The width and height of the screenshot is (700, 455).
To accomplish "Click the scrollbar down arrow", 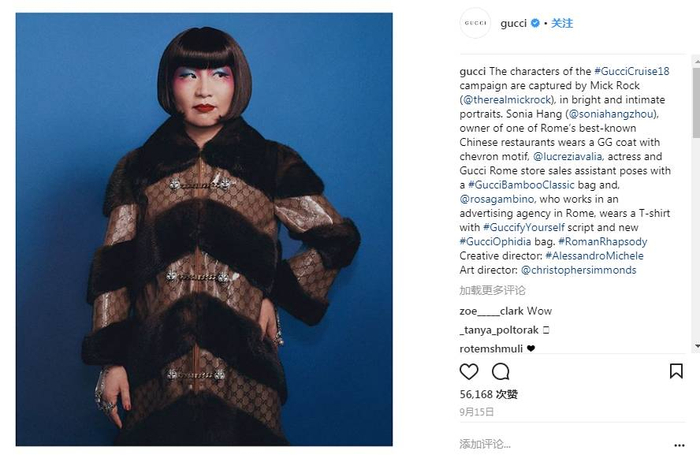I will point(696,346).
